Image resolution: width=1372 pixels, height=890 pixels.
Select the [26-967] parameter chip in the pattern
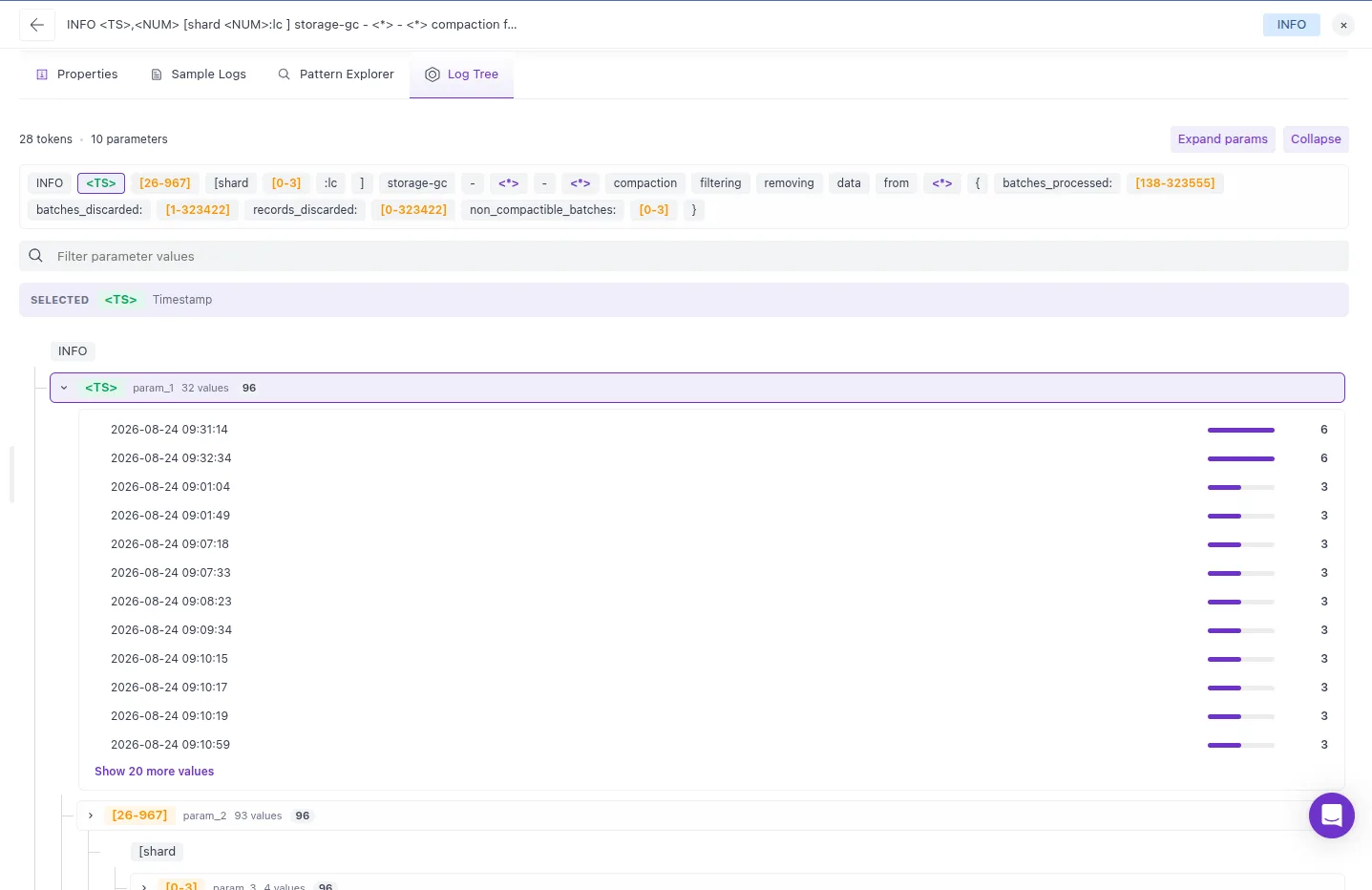165,183
